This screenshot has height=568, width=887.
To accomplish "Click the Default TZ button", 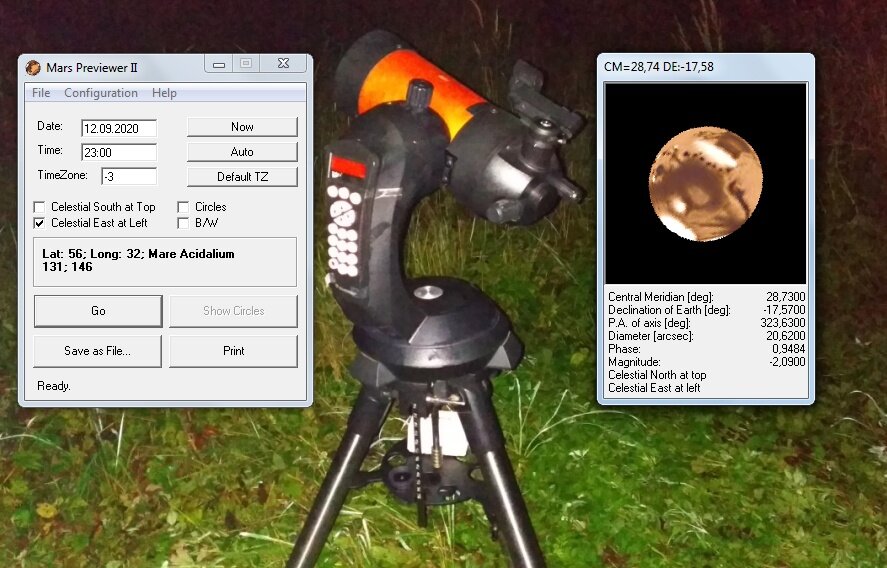I will point(242,177).
